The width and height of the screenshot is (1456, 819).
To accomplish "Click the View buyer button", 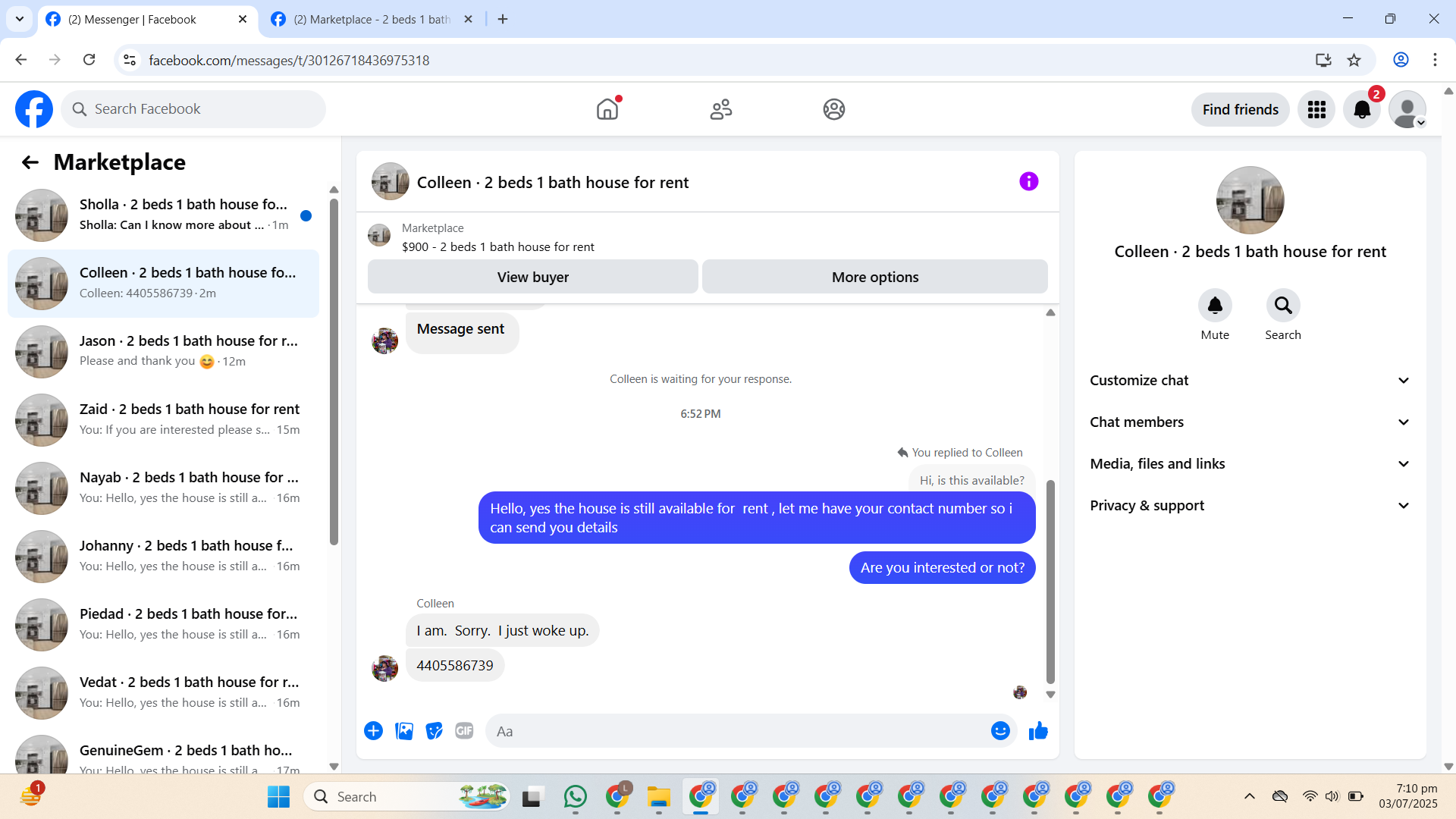I will [532, 278].
